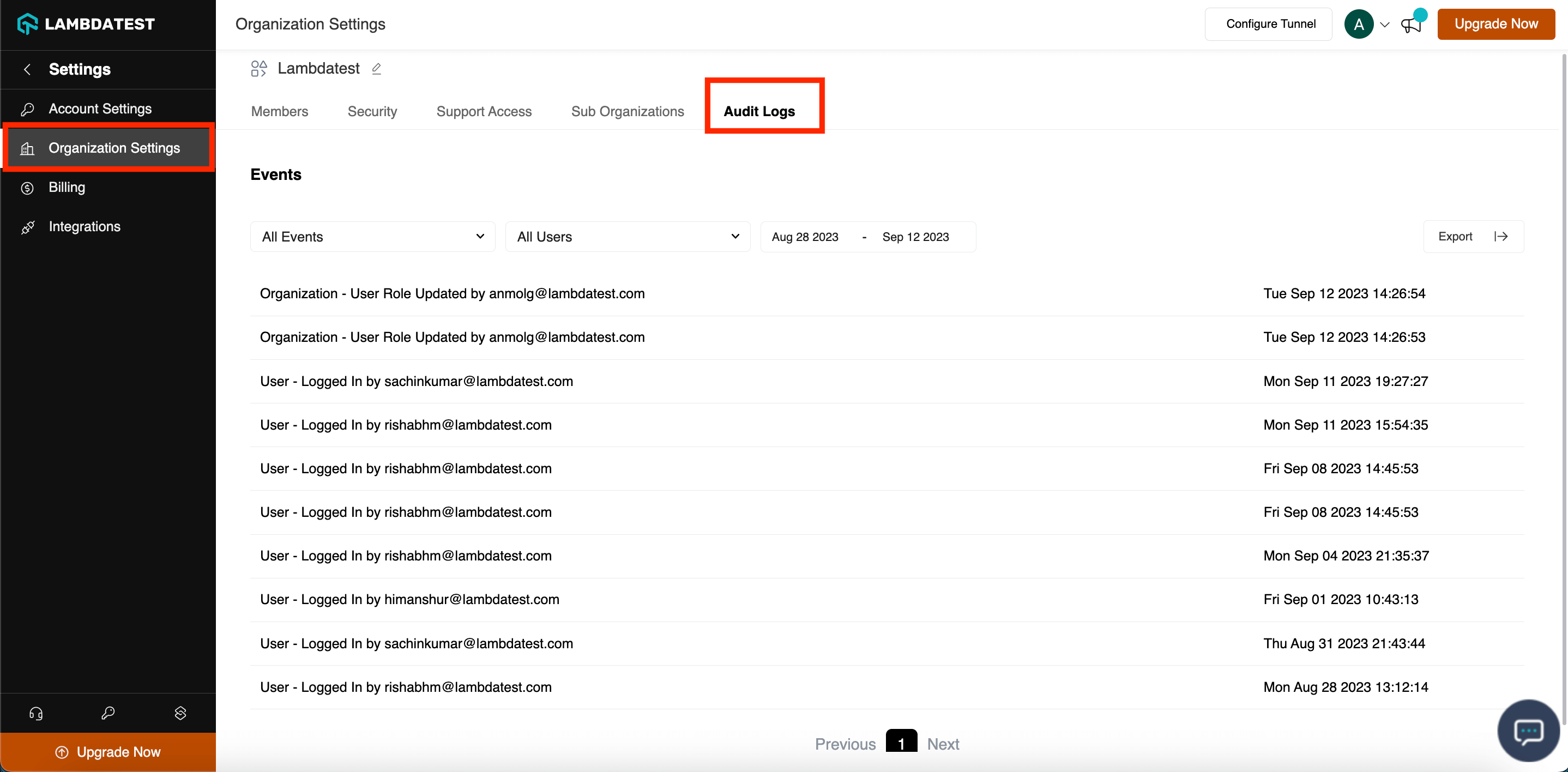Expand the All Events dropdown
The height and width of the screenshot is (772, 1568).
pos(372,237)
